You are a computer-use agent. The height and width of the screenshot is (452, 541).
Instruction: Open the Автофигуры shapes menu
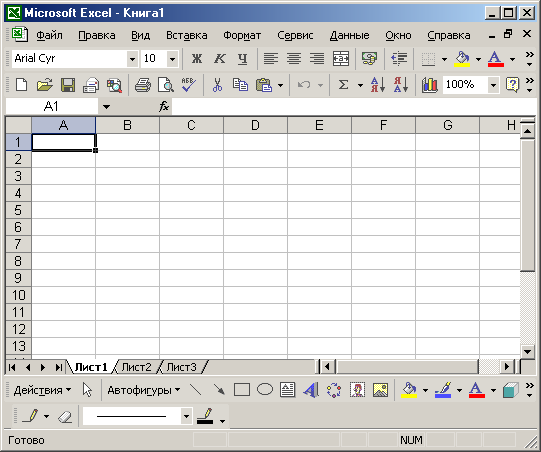144,390
